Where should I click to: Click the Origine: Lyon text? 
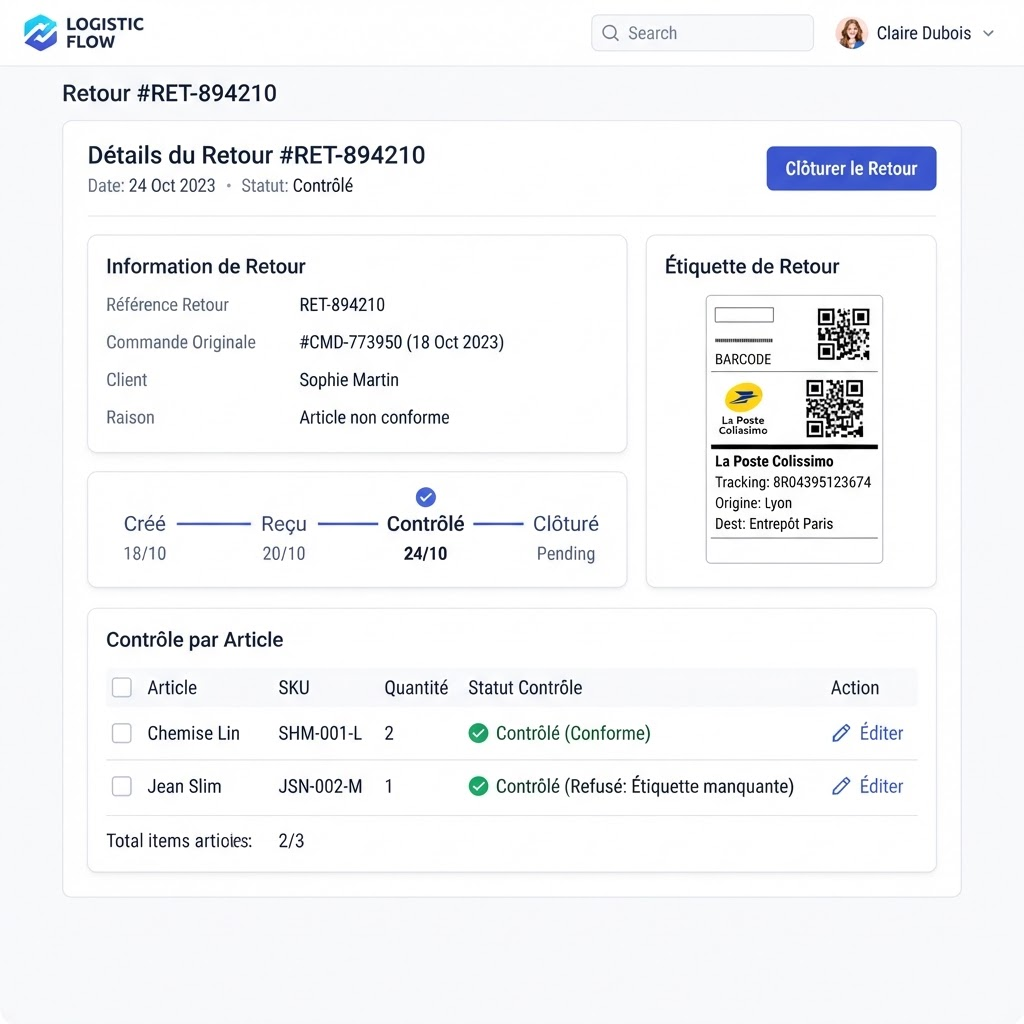coord(753,503)
